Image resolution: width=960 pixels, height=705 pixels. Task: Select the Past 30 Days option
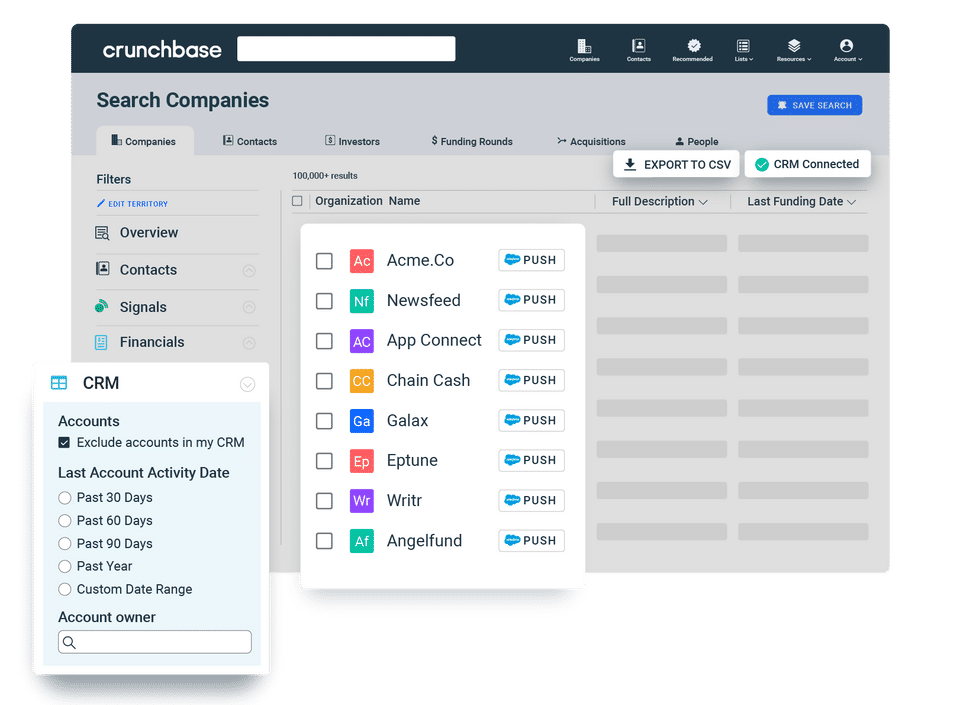pos(64,498)
